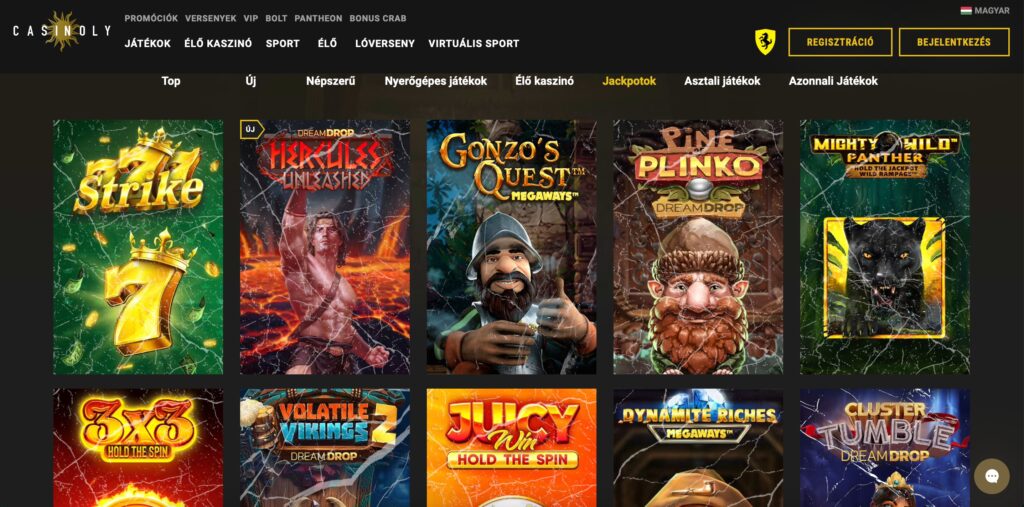Screen dimensions: 1024x507
Task: Open the Magyar language selector
Action: (985, 10)
